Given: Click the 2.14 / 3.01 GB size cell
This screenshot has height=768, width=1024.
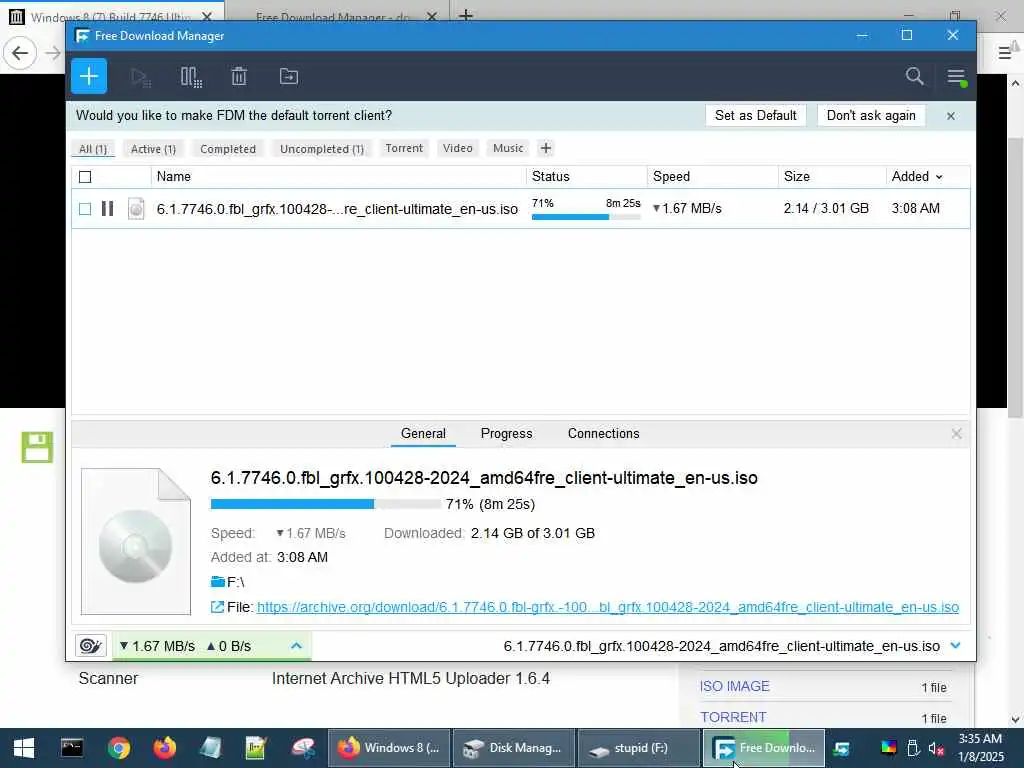Looking at the screenshot, I should pos(826,208).
